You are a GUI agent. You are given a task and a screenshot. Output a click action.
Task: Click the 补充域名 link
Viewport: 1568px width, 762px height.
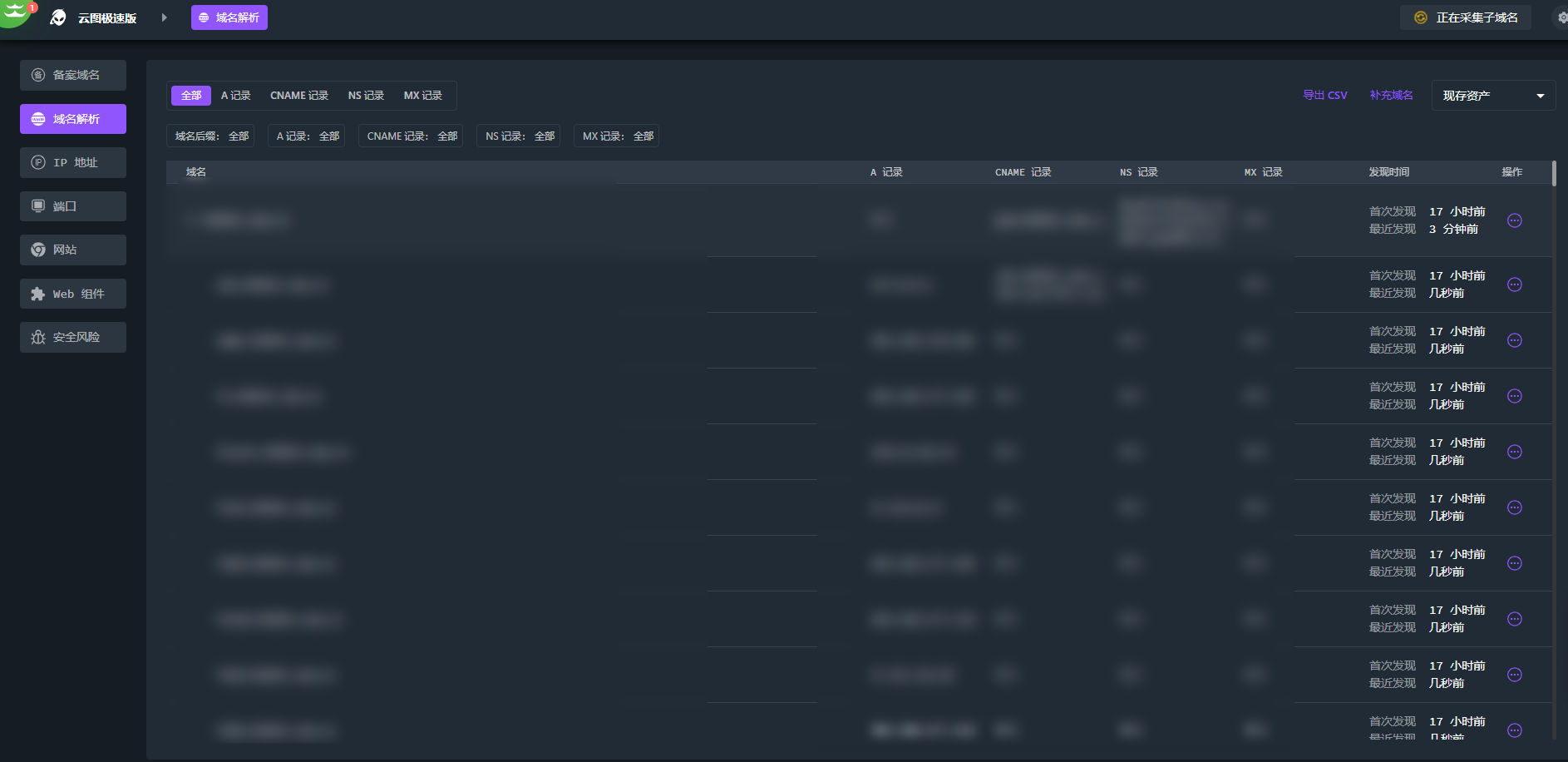pyautogui.click(x=1391, y=96)
